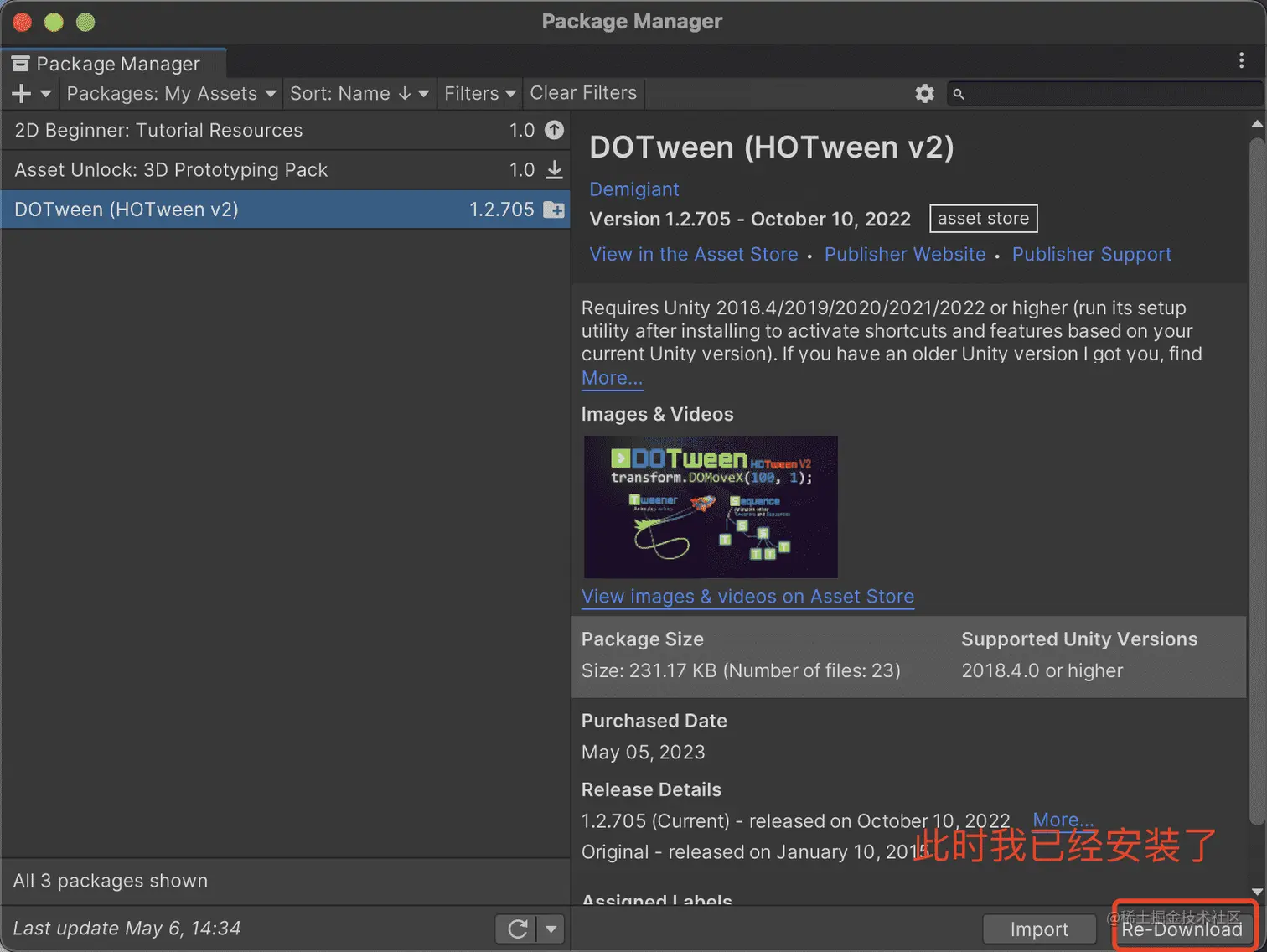This screenshot has height=952, width=1267.
Task: Click the Re-Download button
Action: coord(1182,929)
